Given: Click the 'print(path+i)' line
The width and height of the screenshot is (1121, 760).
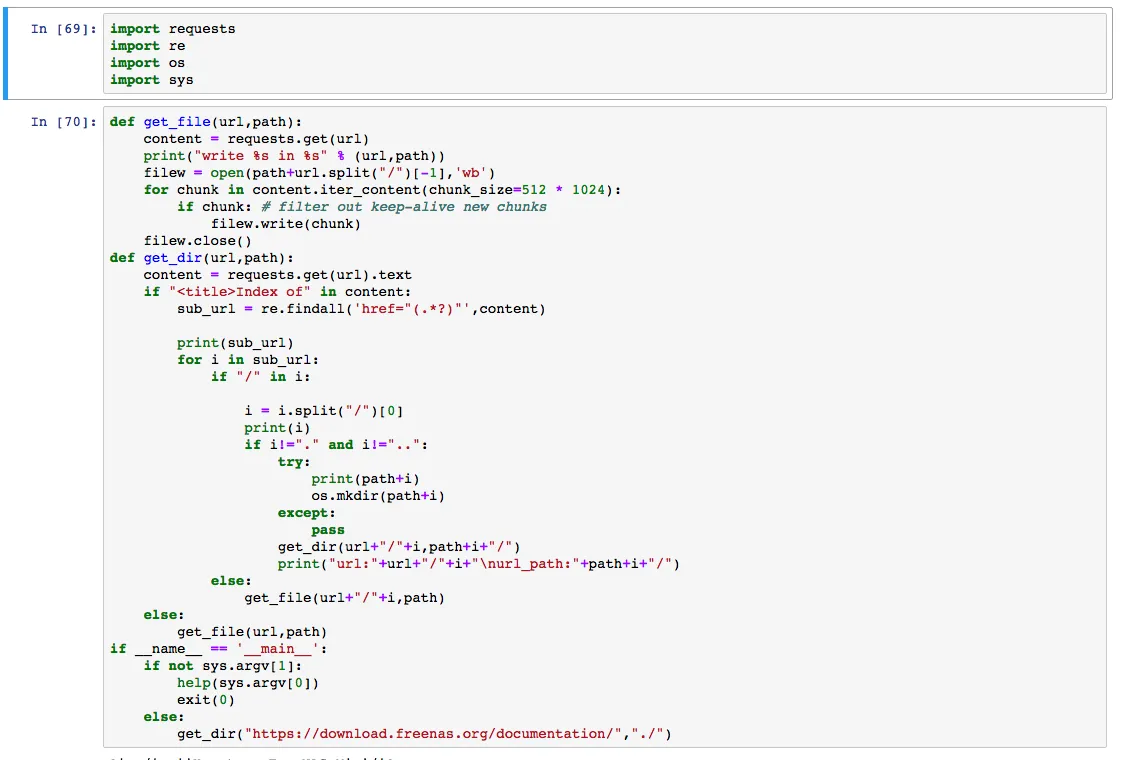Looking at the screenshot, I should pyautogui.click(x=365, y=479).
